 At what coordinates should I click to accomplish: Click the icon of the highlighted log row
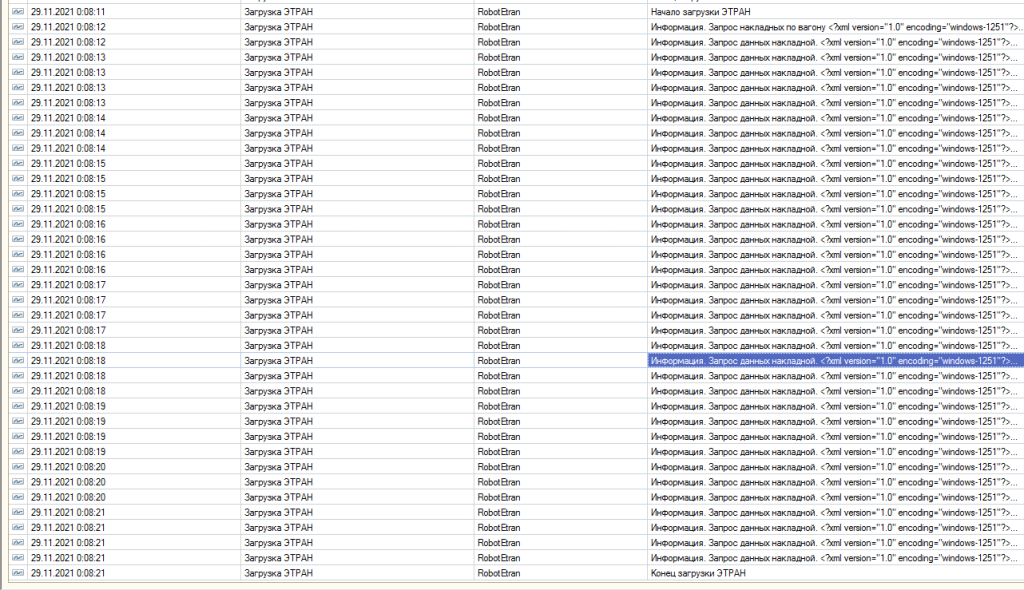[18, 361]
